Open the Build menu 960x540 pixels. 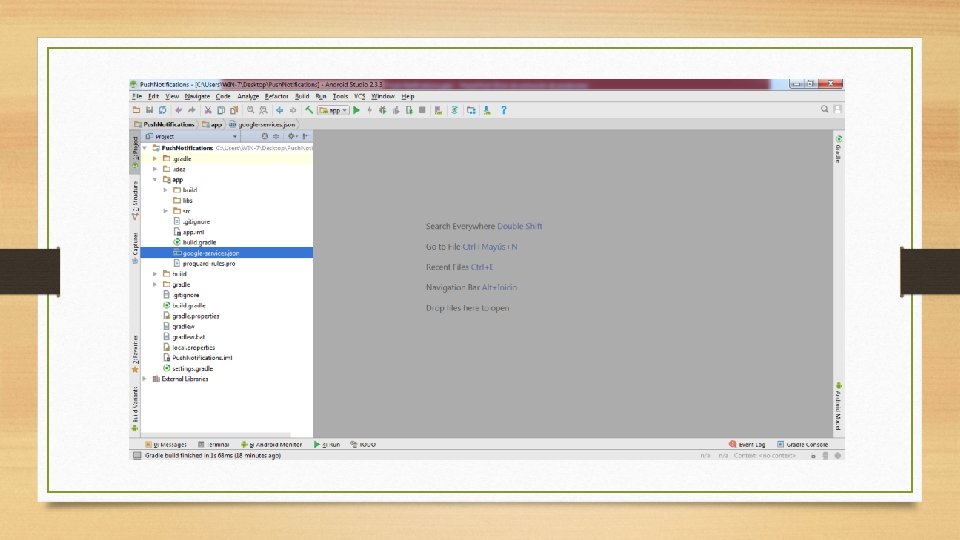[x=302, y=96]
